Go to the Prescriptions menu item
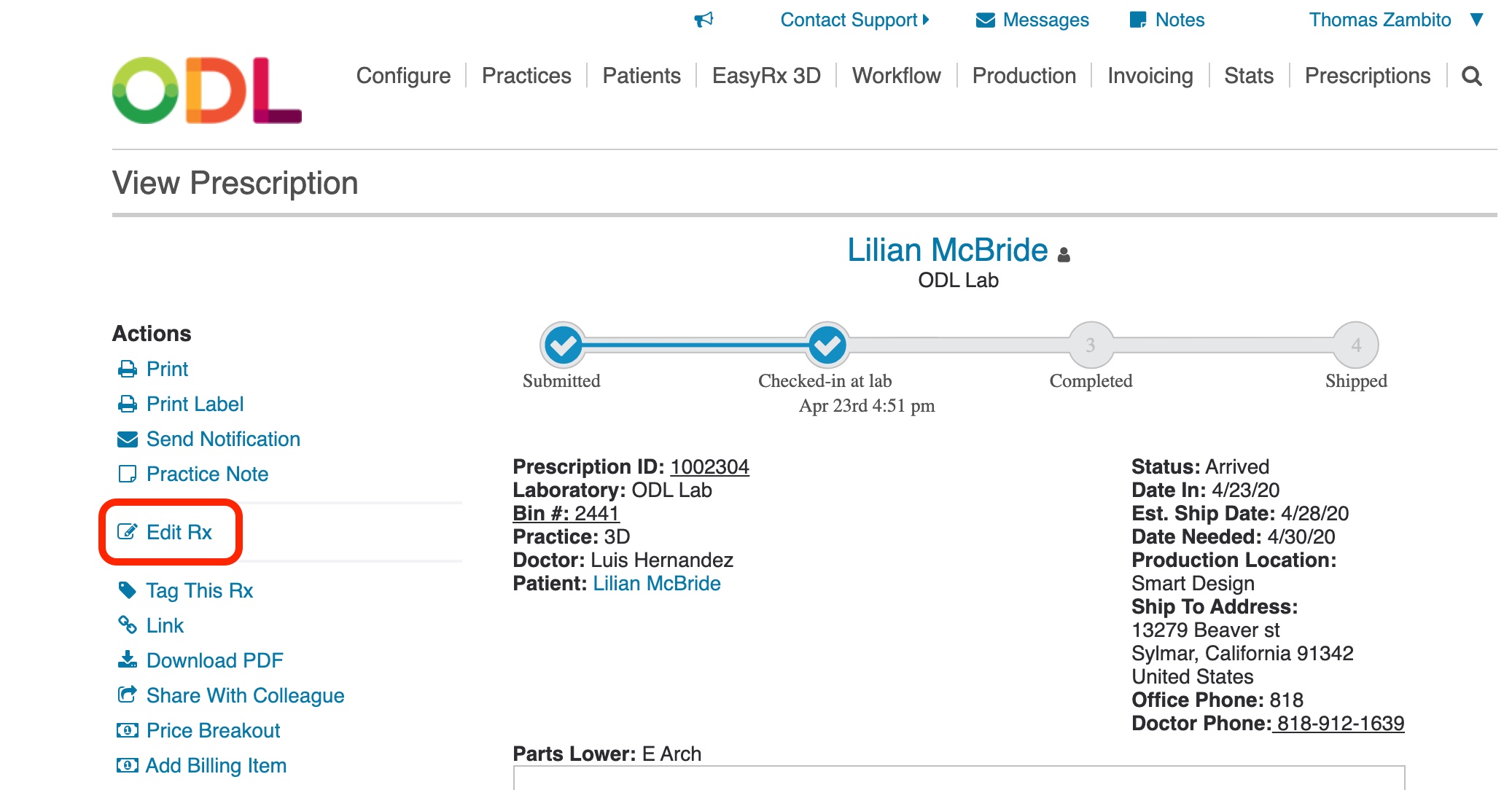Screen dimensions: 1512x790 tap(1367, 76)
